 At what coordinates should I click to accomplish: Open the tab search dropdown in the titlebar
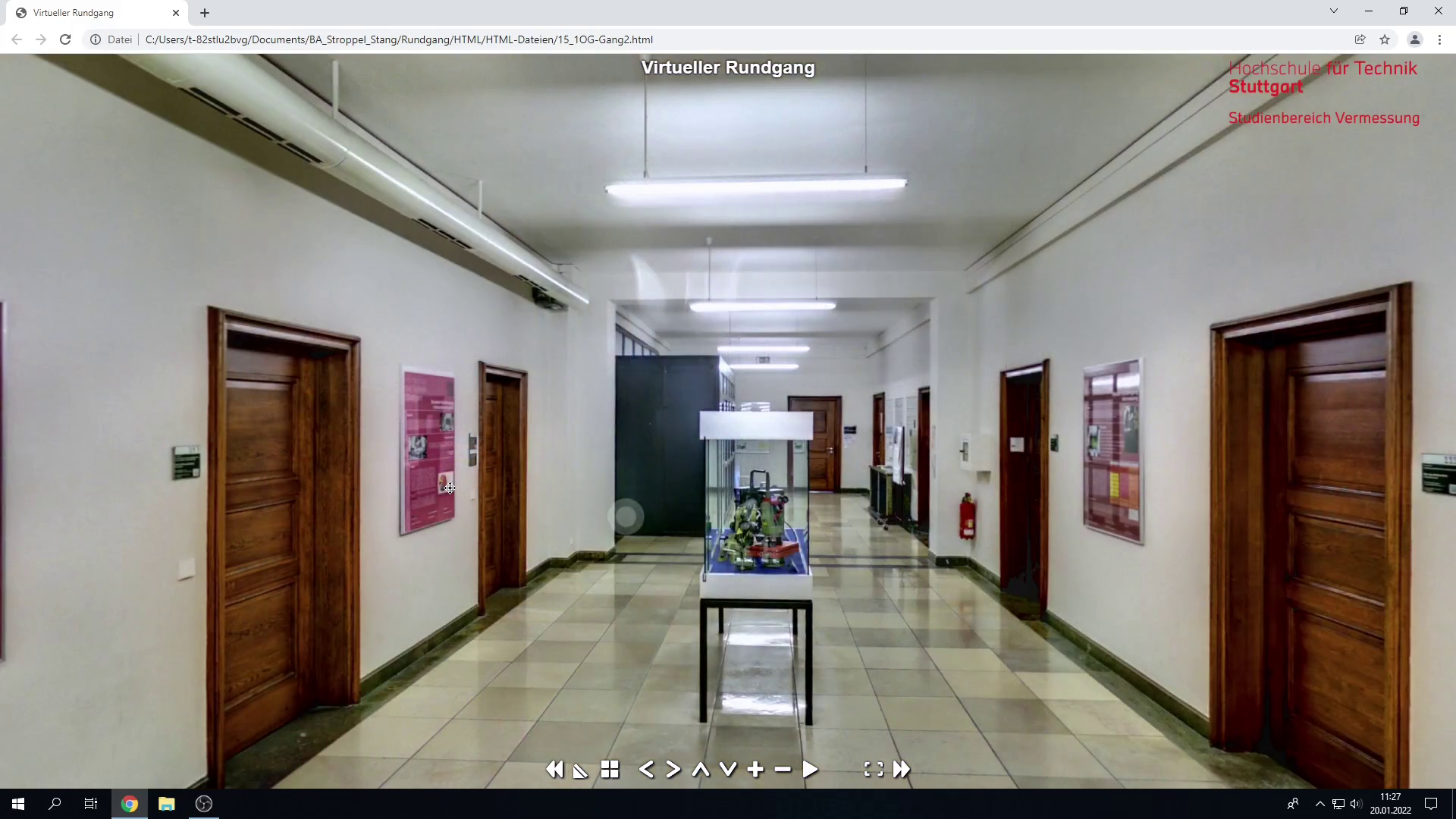1333,11
